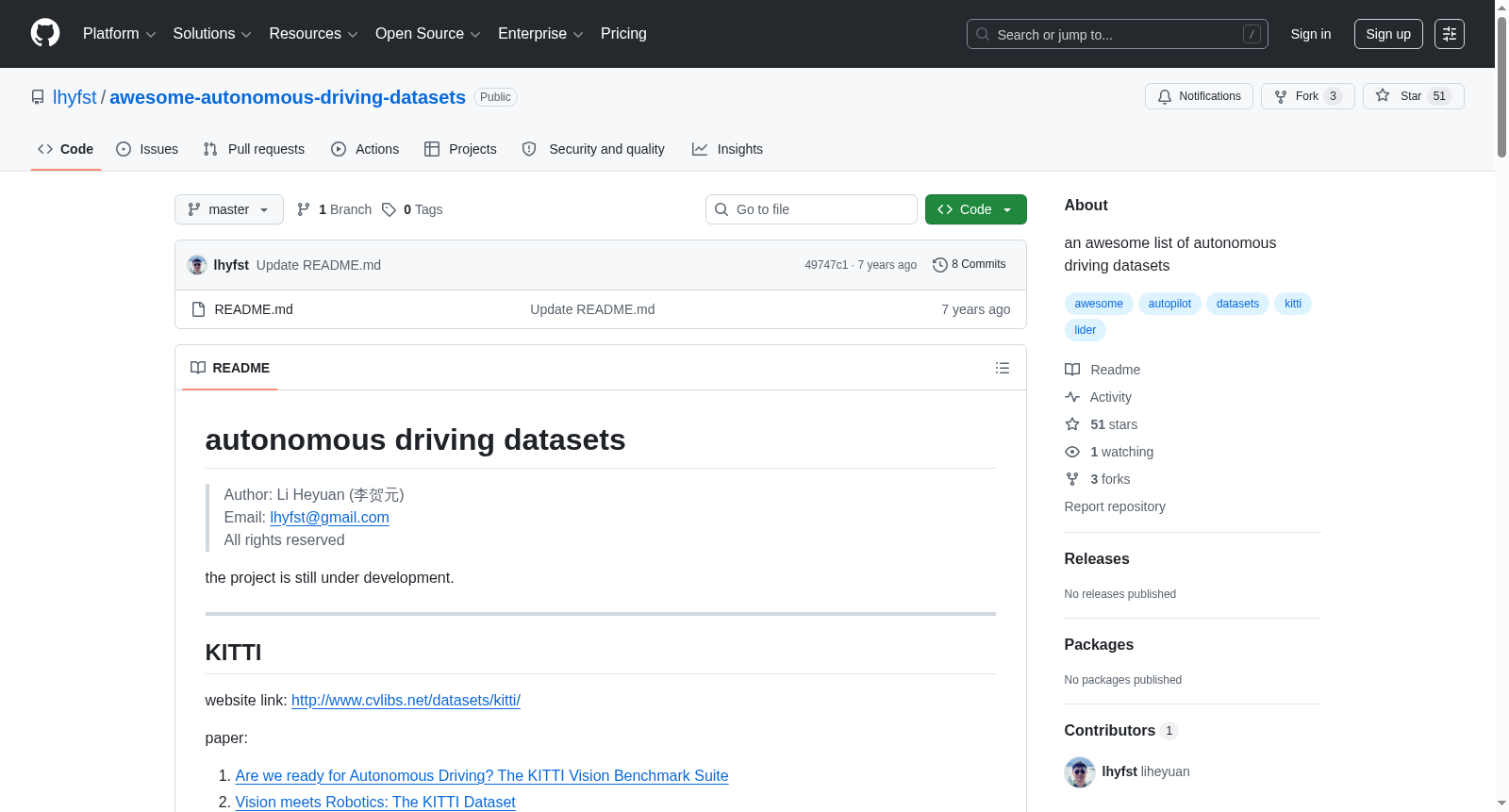Click the awesome topic tag
The width and height of the screenshot is (1509, 812).
point(1099,304)
